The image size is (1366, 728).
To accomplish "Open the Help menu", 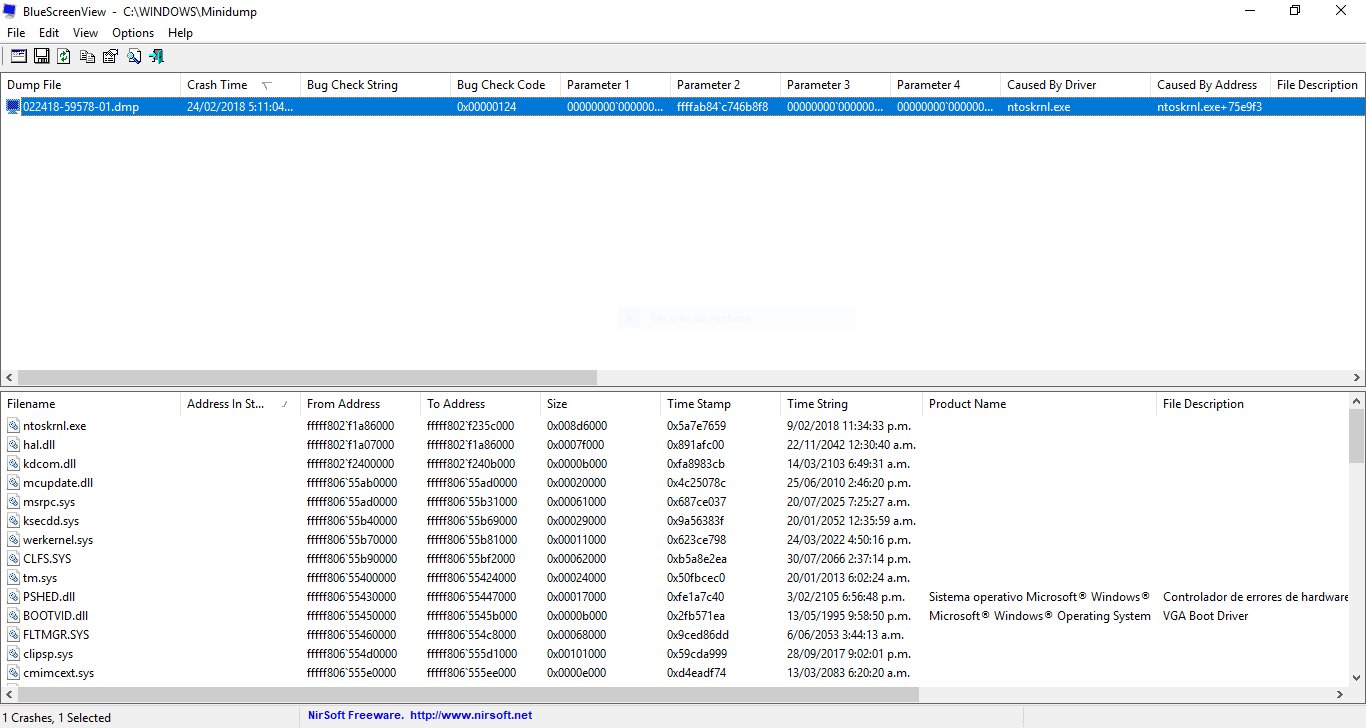I will click(x=180, y=33).
